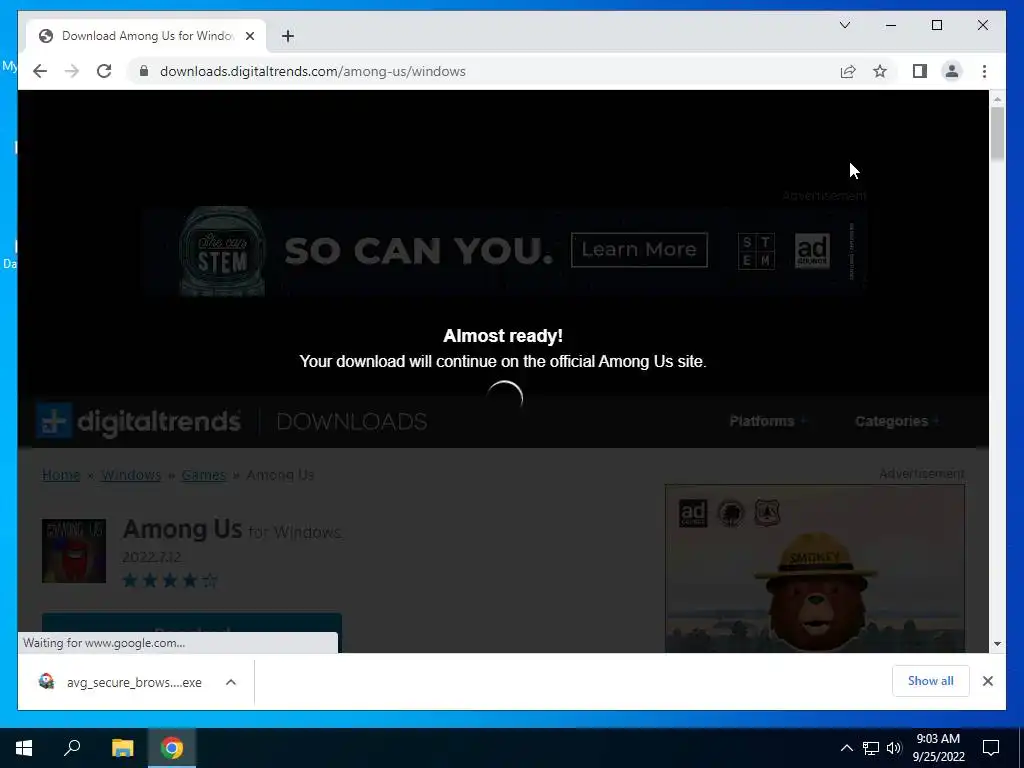The height and width of the screenshot is (768, 1024).
Task: Click the address bar URL
Action: coord(313,71)
